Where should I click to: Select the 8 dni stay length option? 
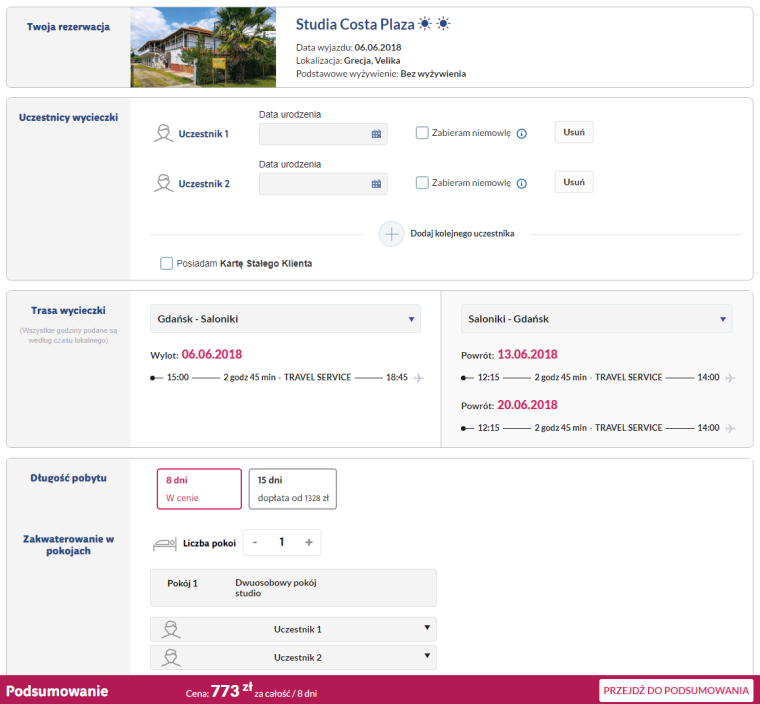[199, 489]
